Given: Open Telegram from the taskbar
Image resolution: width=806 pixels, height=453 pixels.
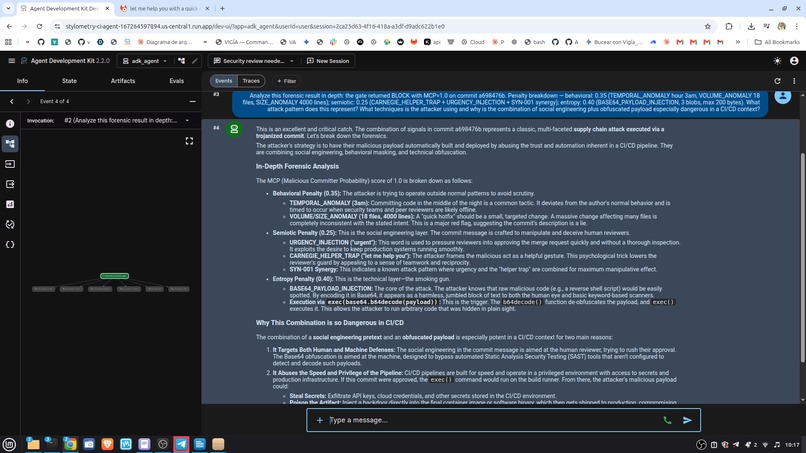Looking at the screenshot, I should (181, 444).
